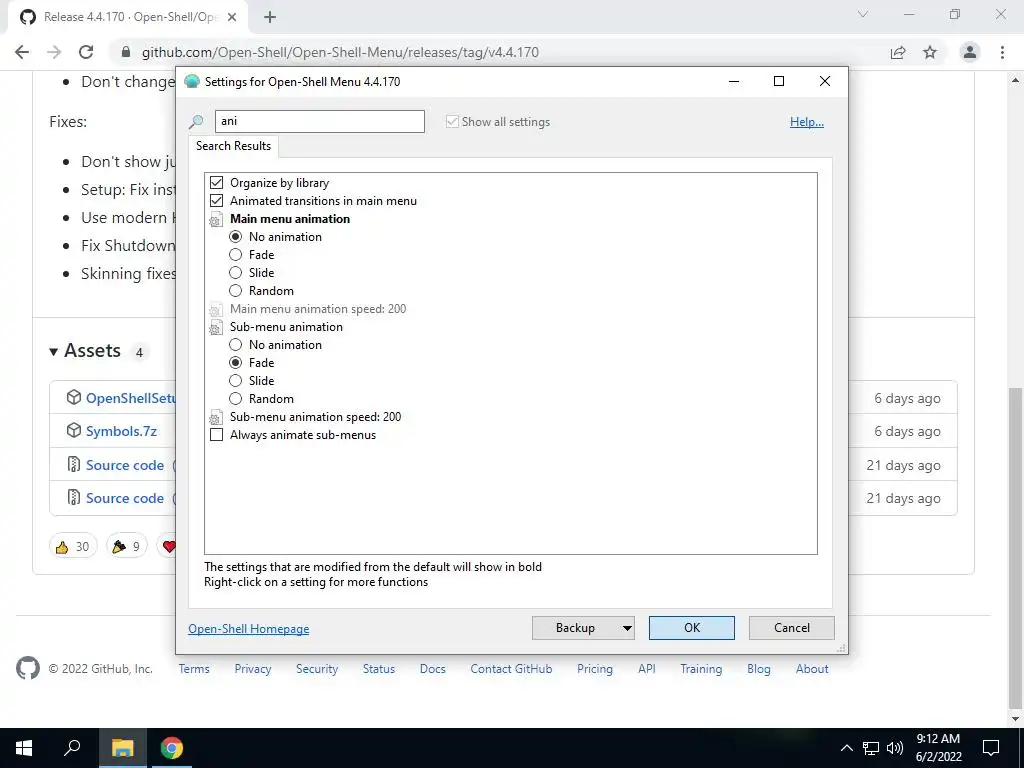Open the Contact GitHub footer link
Viewport: 1024px width, 768px height.
511,669
